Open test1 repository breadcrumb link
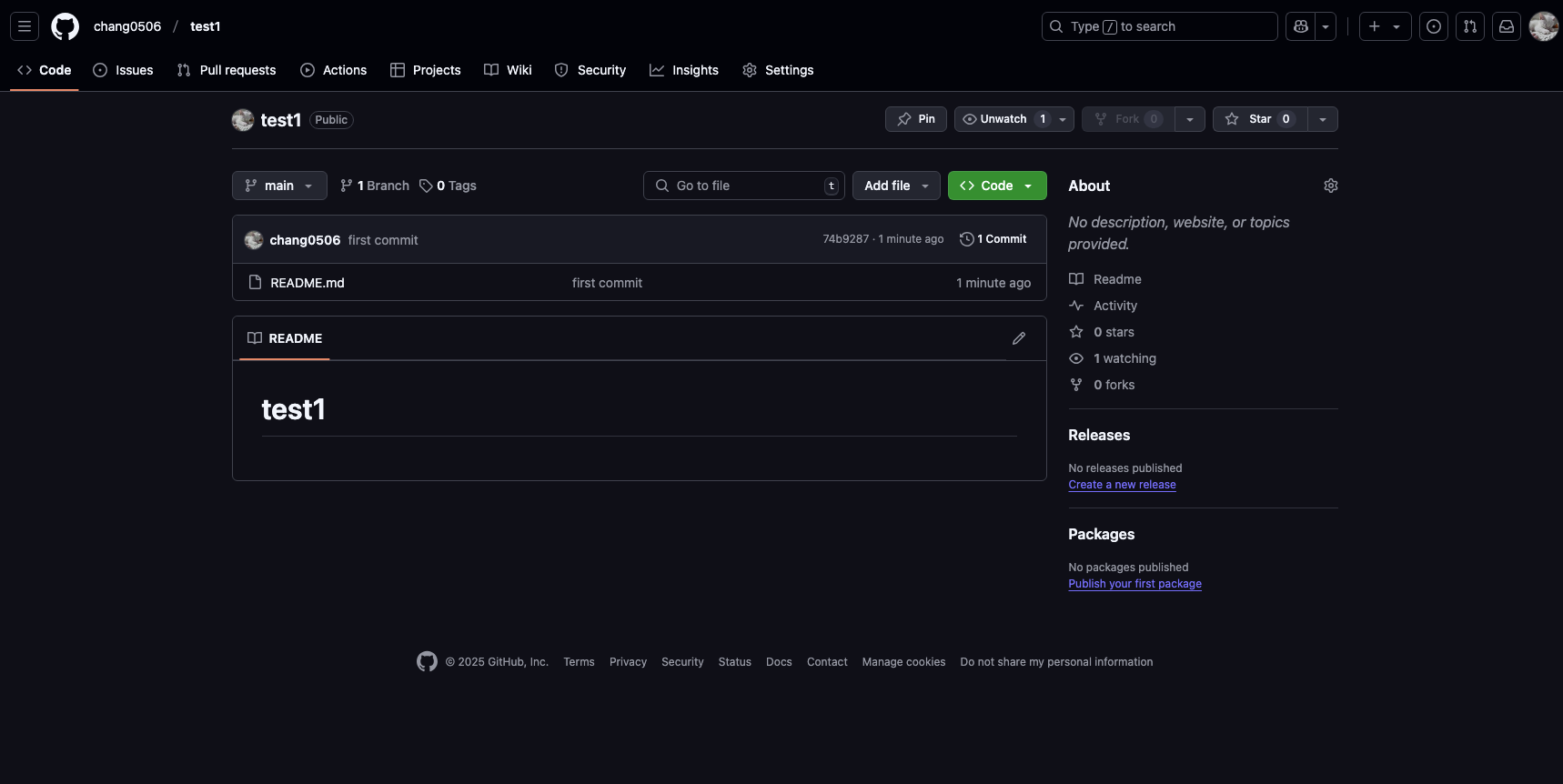1563x784 pixels. (206, 26)
